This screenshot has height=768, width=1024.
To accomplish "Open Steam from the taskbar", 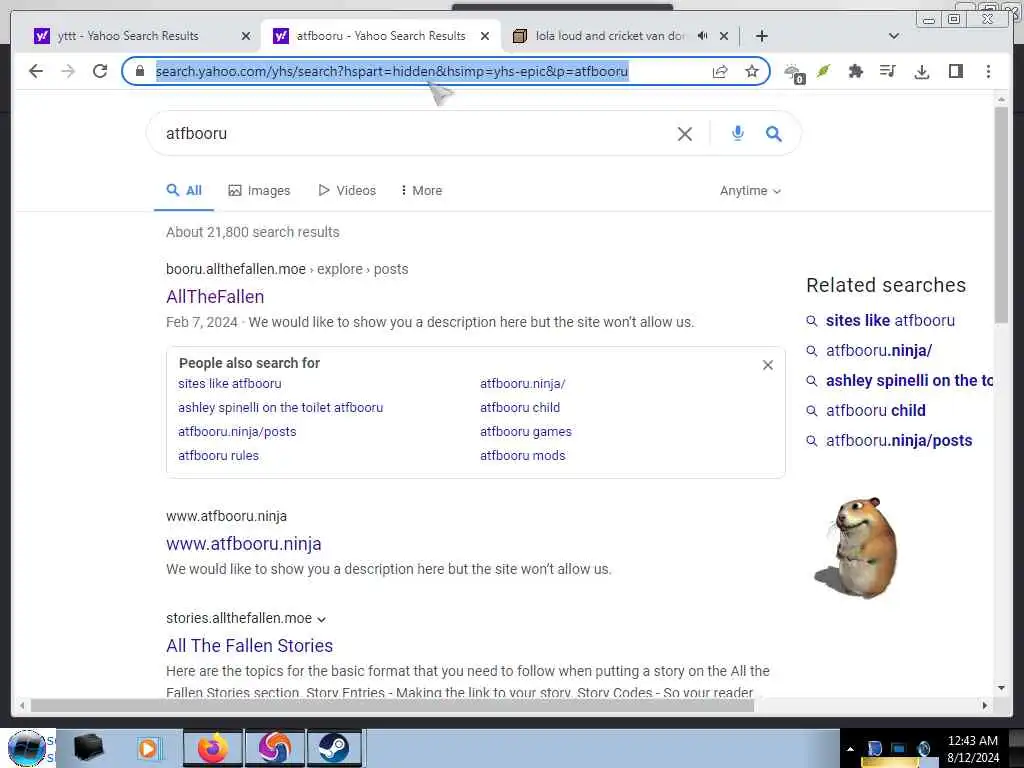I will tap(334, 748).
